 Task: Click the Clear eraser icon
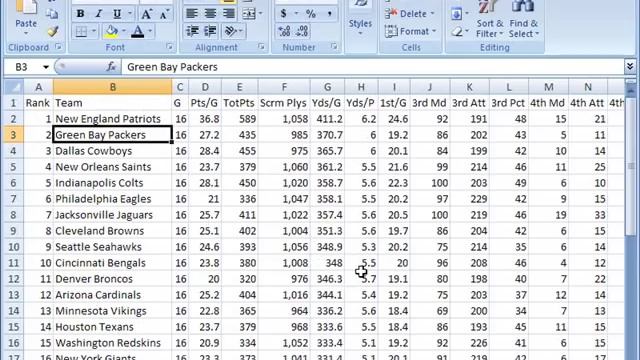point(457,31)
